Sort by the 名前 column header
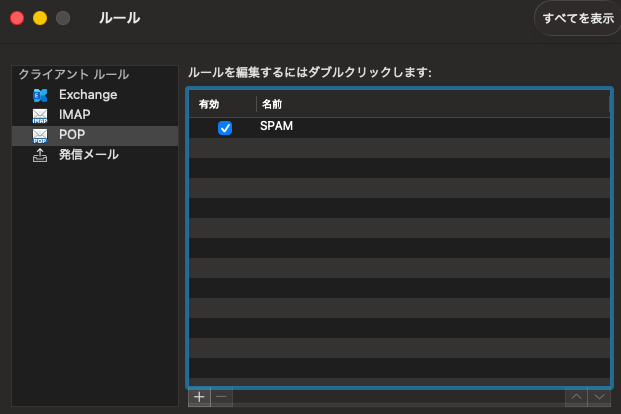Image resolution: width=621 pixels, height=414 pixels. (x=272, y=104)
